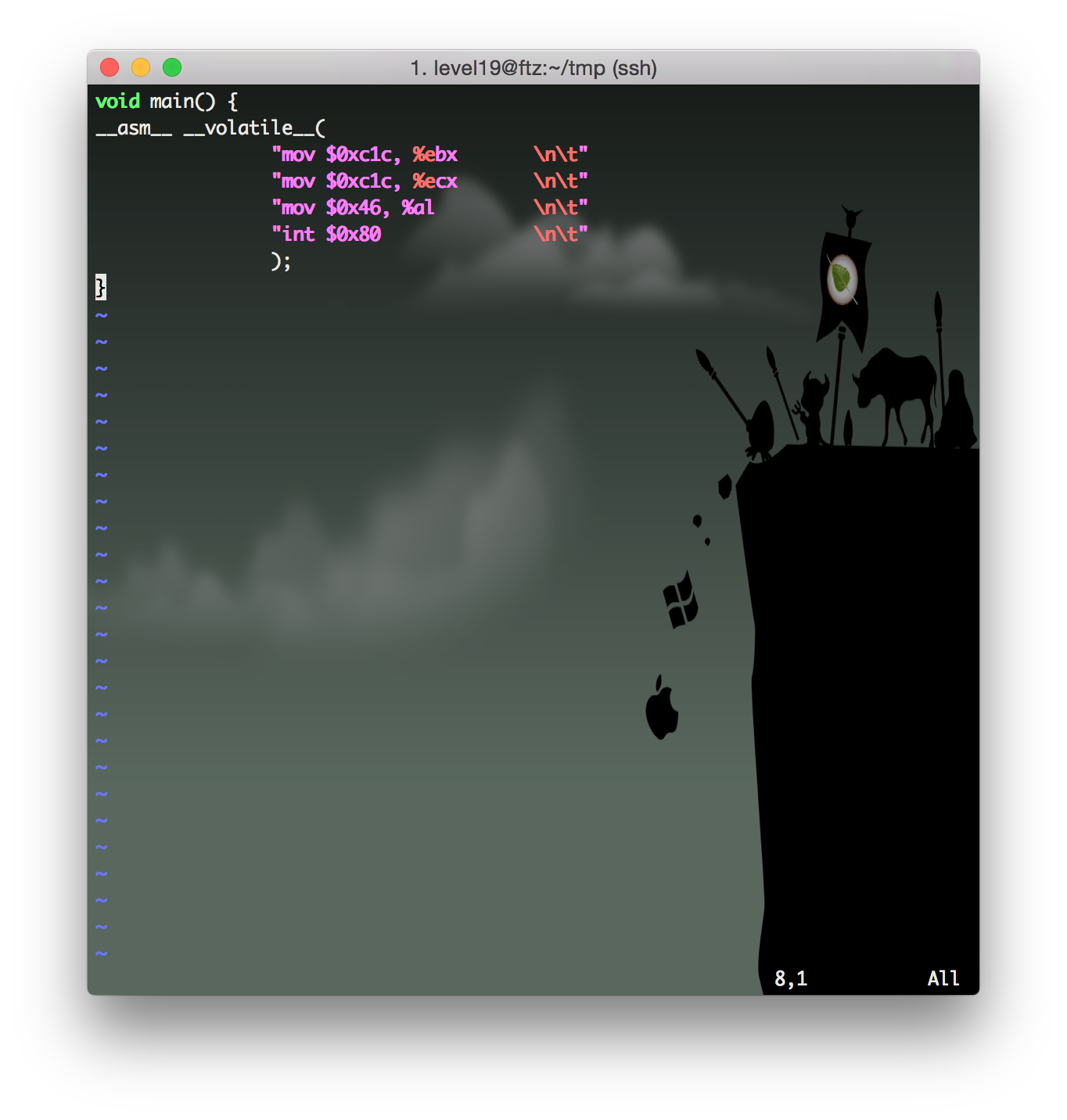Screen dimensions: 1067x1120
Task: Click the '%ecx' register text
Action: coord(435,181)
